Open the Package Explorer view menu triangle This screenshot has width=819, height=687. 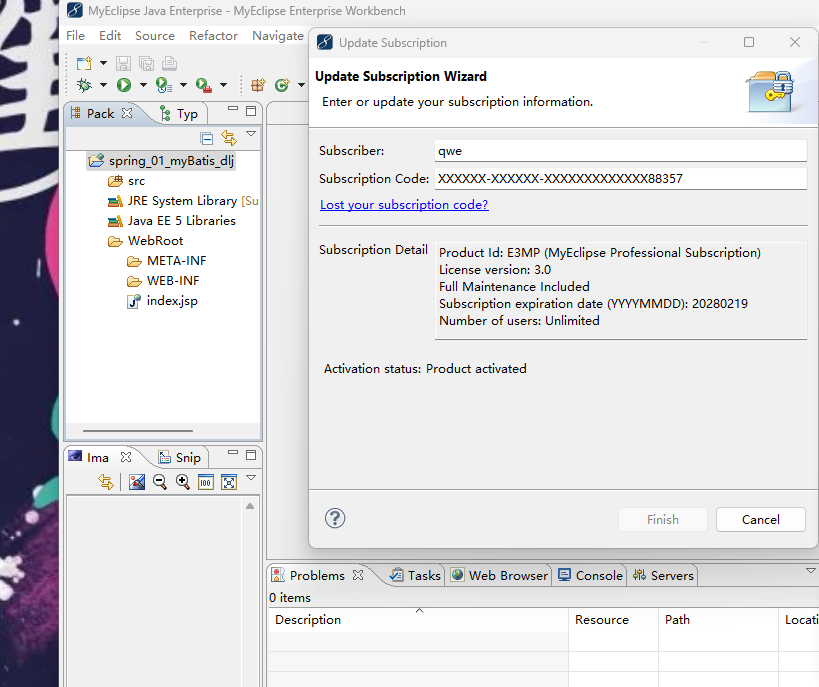click(251, 134)
